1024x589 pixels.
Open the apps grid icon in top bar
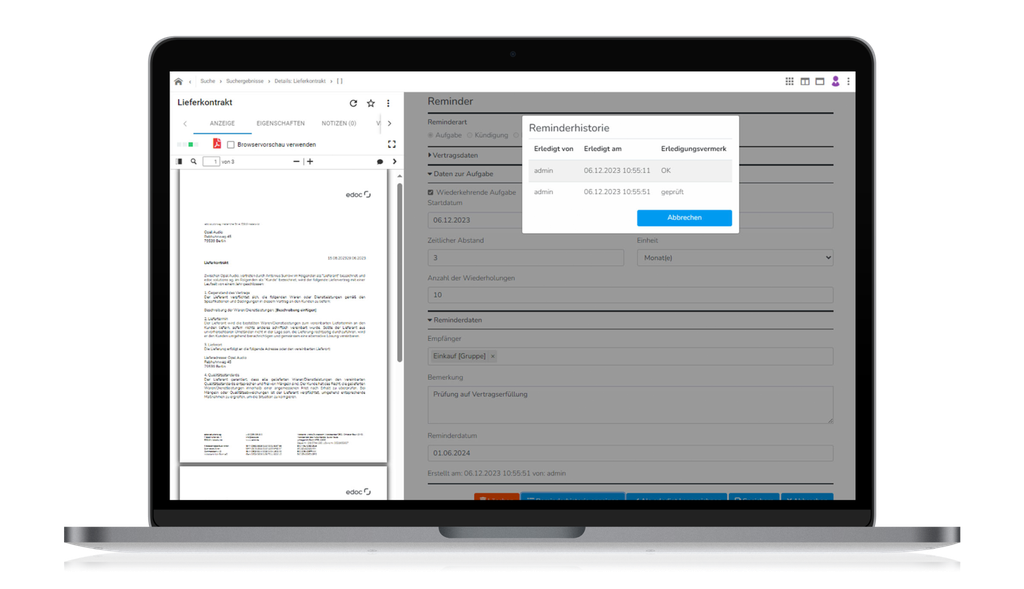coord(790,81)
